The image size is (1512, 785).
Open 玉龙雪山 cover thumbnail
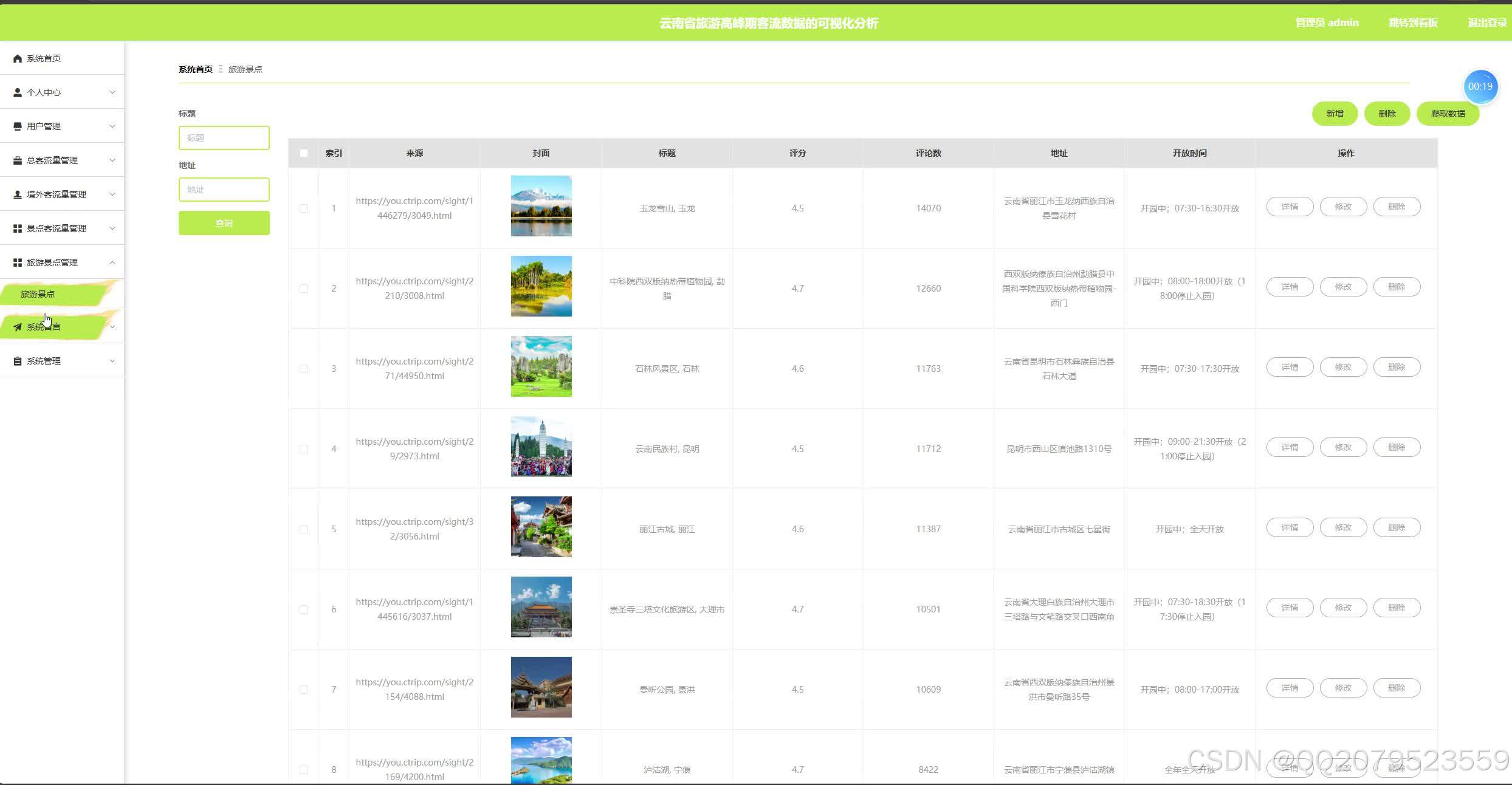point(541,206)
